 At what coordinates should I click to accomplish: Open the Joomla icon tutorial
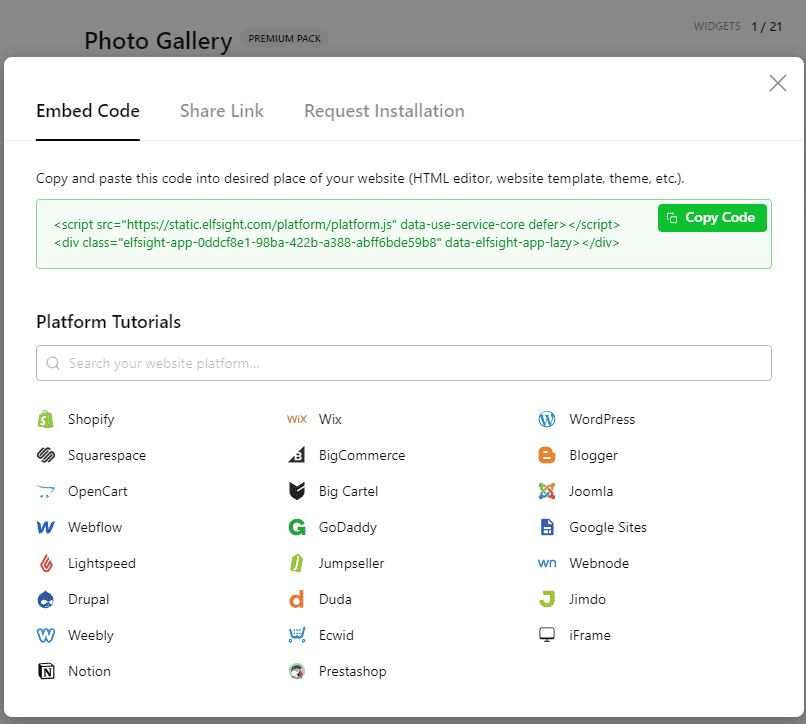546,491
